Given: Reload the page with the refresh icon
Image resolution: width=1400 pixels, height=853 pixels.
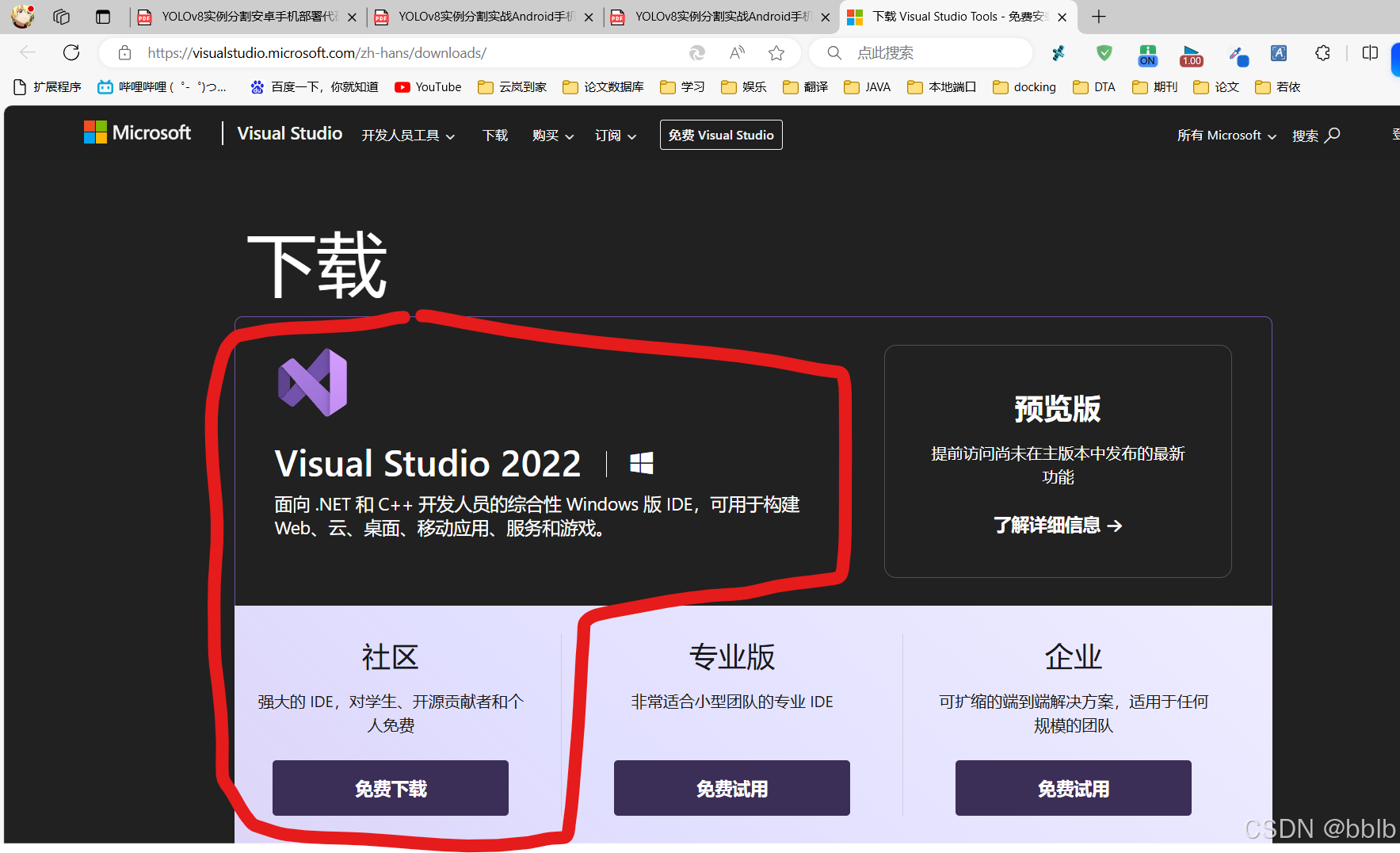Looking at the screenshot, I should pos(71,53).
